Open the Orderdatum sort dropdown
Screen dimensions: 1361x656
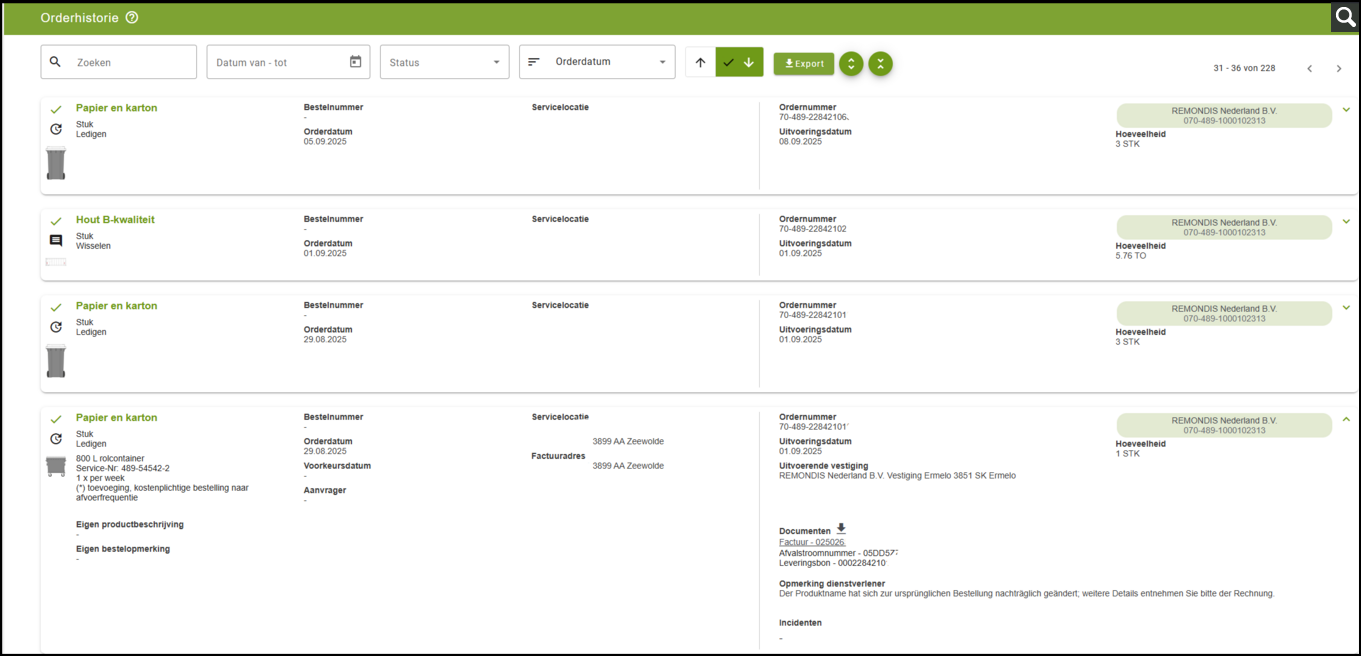[x=597, y=62]
